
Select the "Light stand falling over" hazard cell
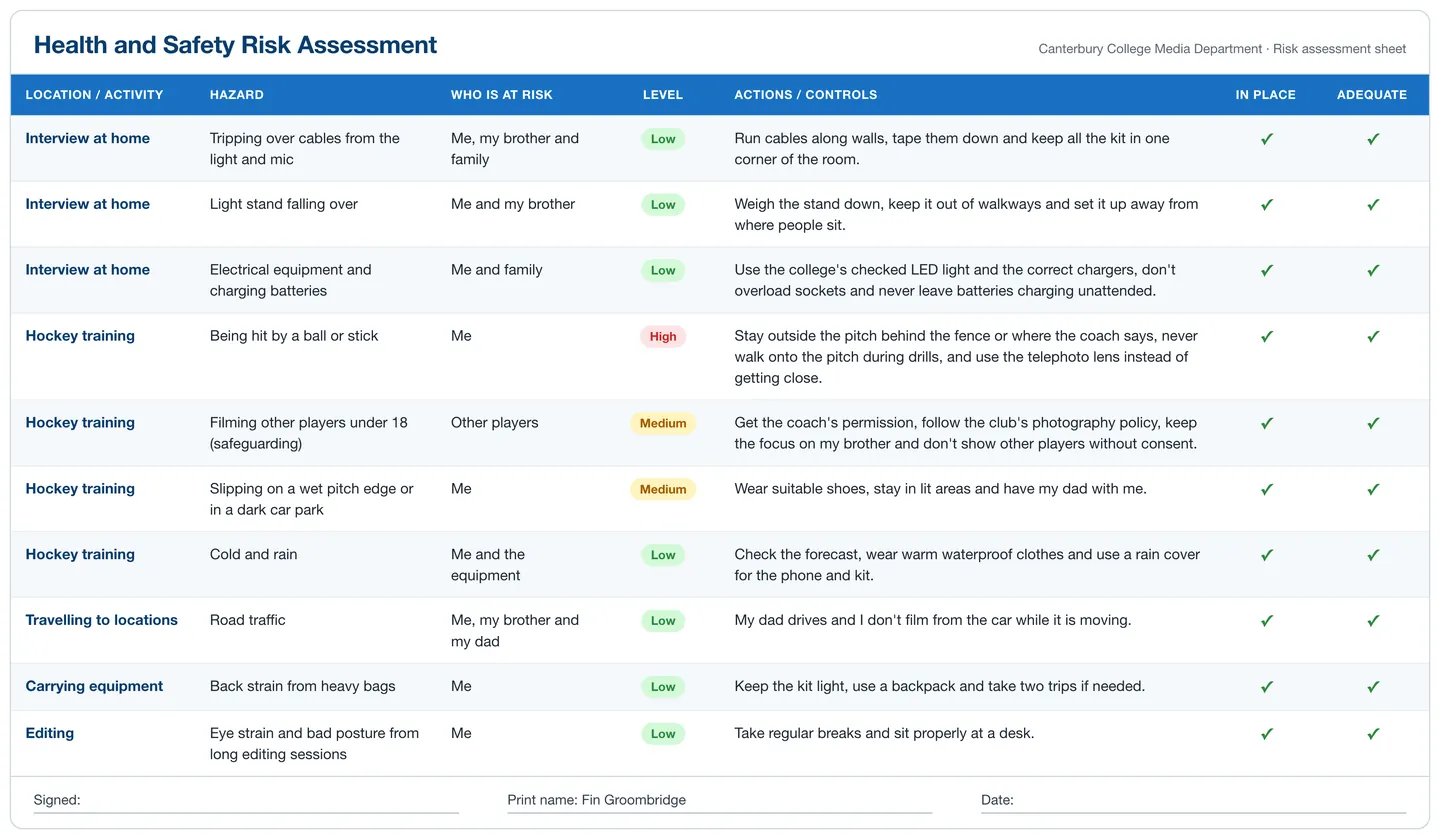coord(284,204)
